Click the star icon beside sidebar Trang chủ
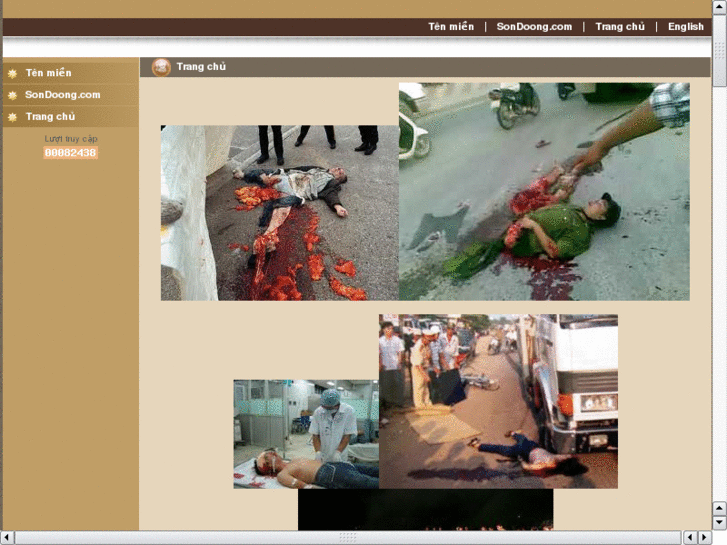Viewport: 727px width, 545px height. pyautogui.click(x=13, y=117)
